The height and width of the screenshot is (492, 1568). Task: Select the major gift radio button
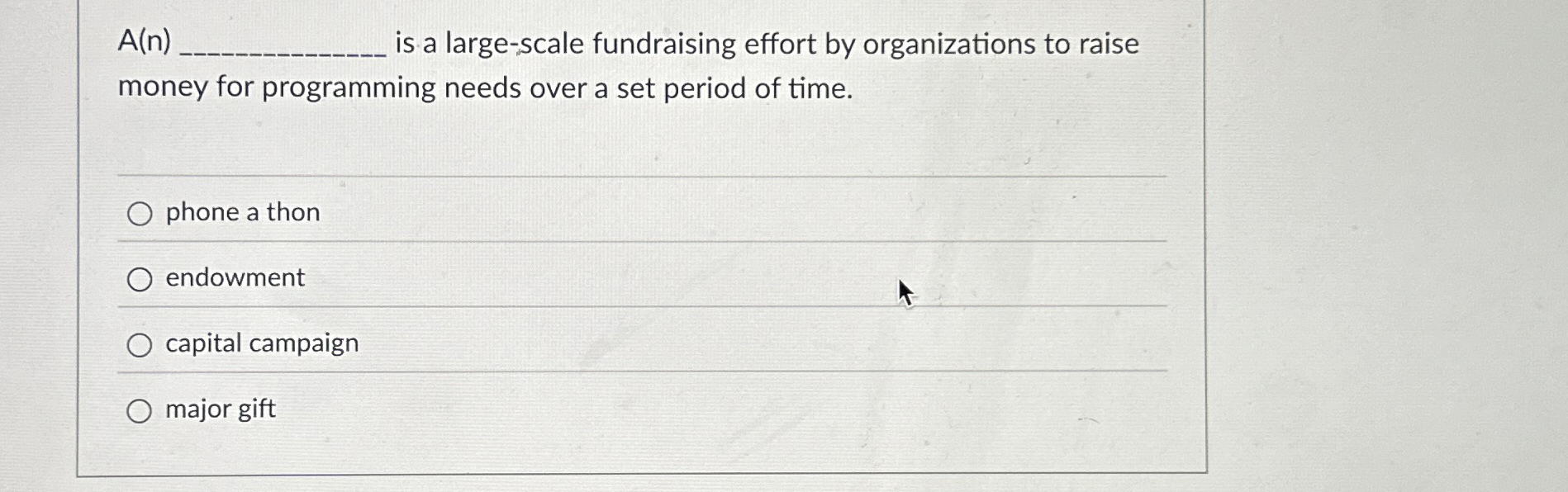140,409
